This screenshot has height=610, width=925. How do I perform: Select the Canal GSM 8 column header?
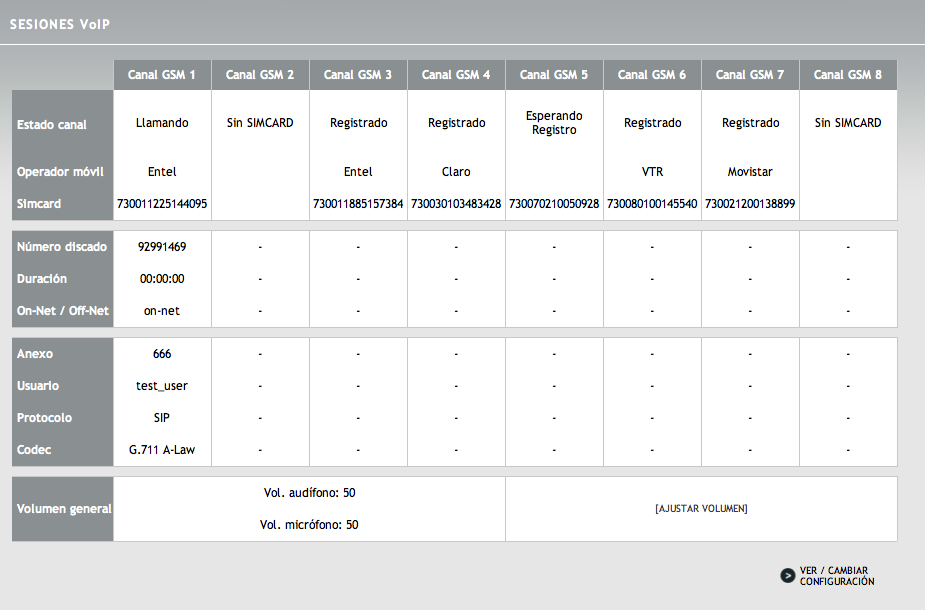(848, 75)
